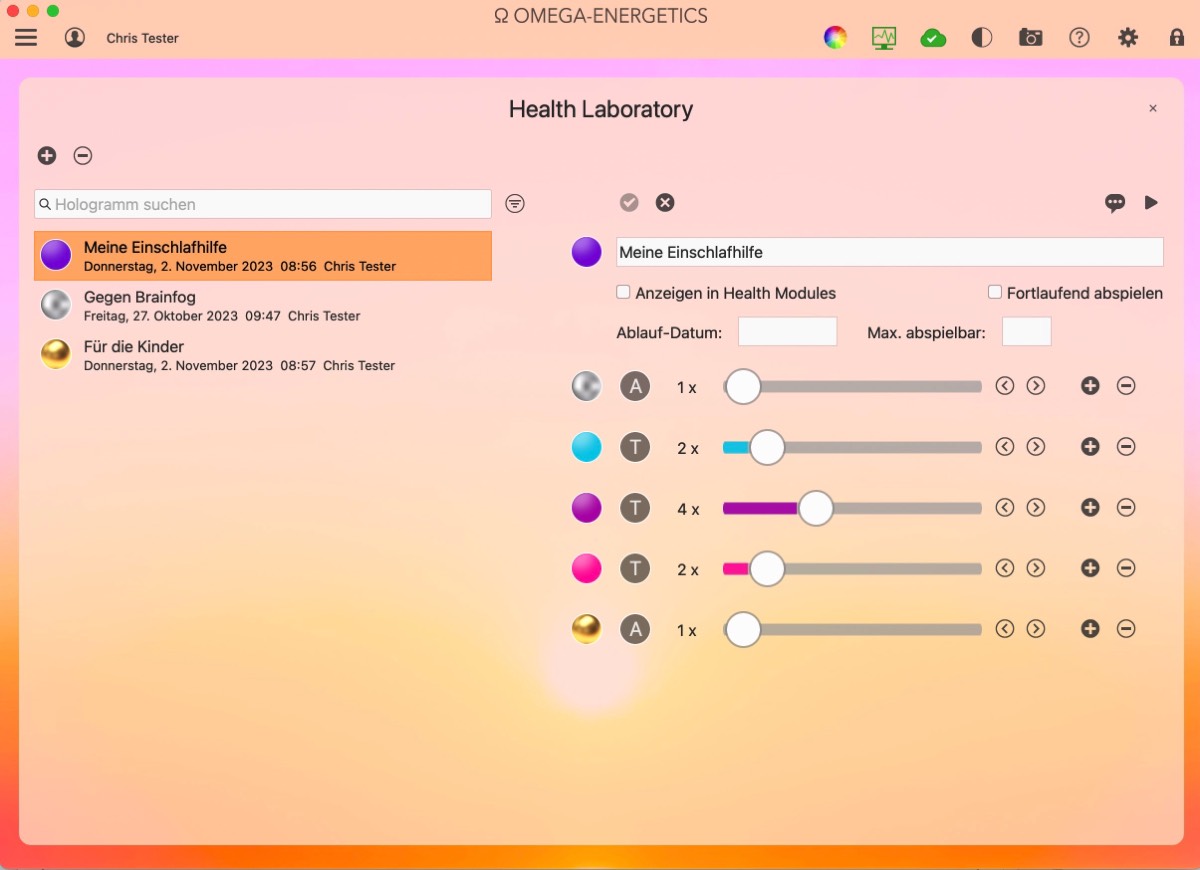Remove the gold sphere row with minus

click(1126, 629)
